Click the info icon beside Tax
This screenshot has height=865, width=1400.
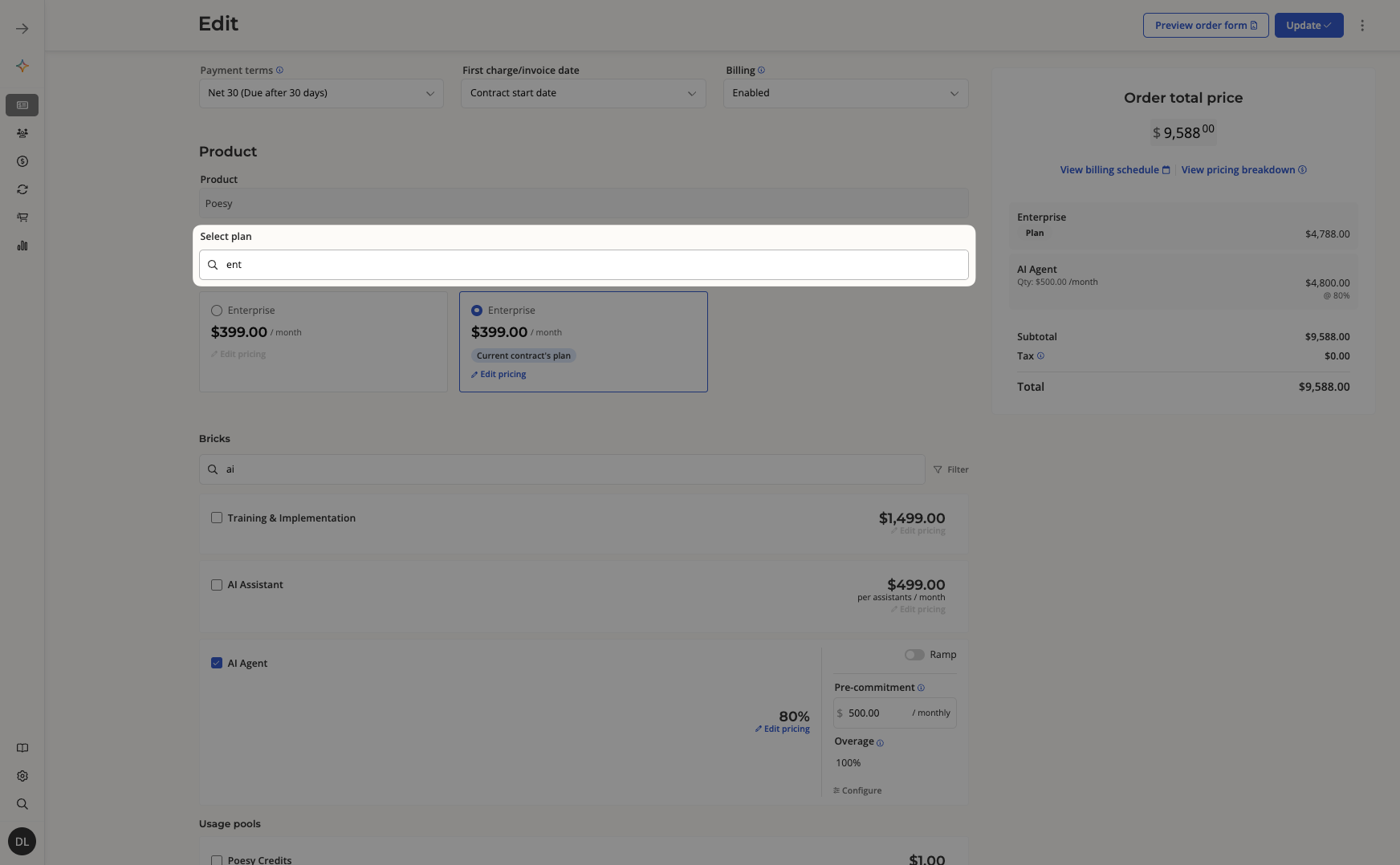click(x=1040, y=355)
